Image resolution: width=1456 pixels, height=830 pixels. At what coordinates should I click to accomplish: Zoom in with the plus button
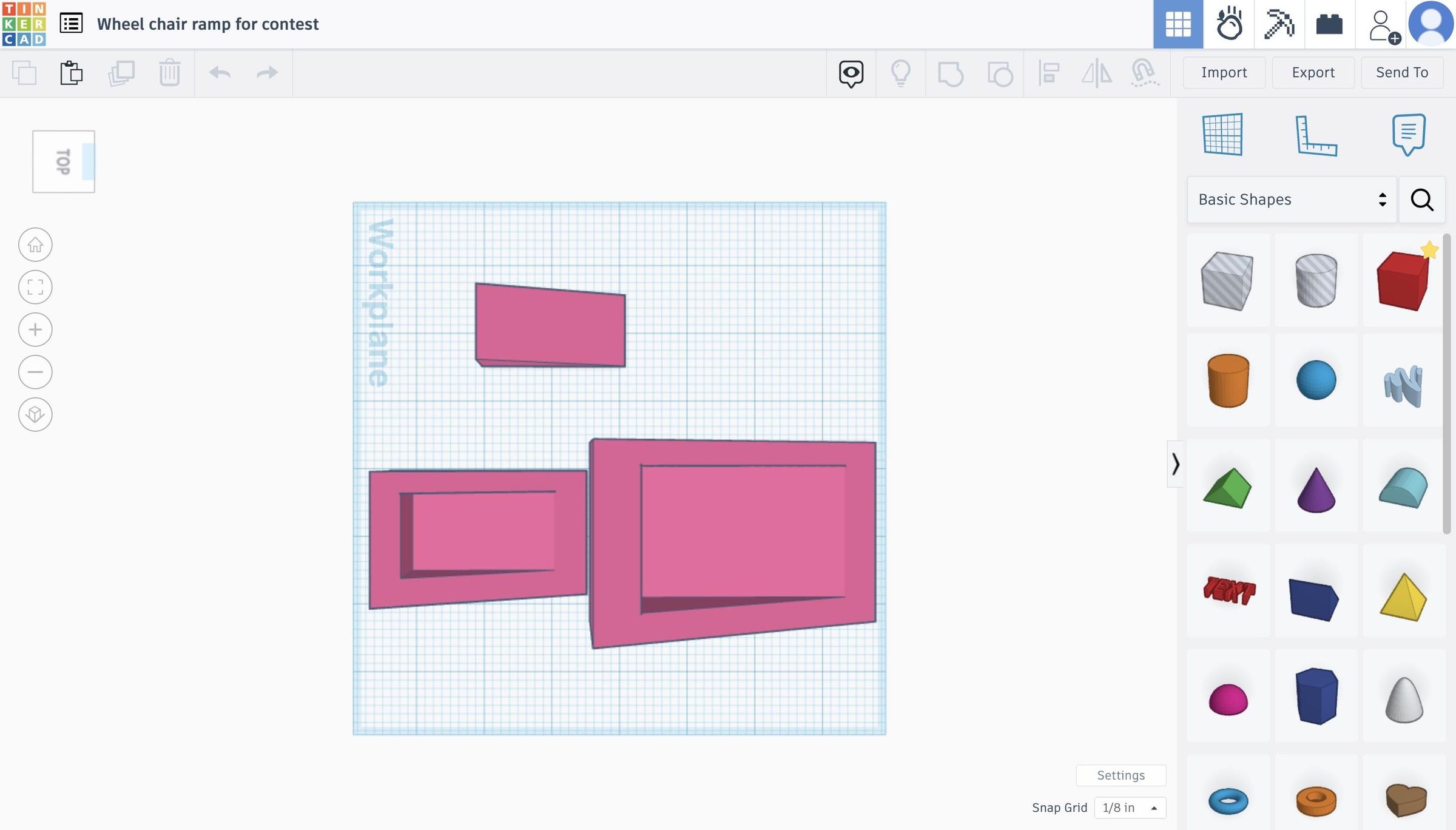coord(35,329)
